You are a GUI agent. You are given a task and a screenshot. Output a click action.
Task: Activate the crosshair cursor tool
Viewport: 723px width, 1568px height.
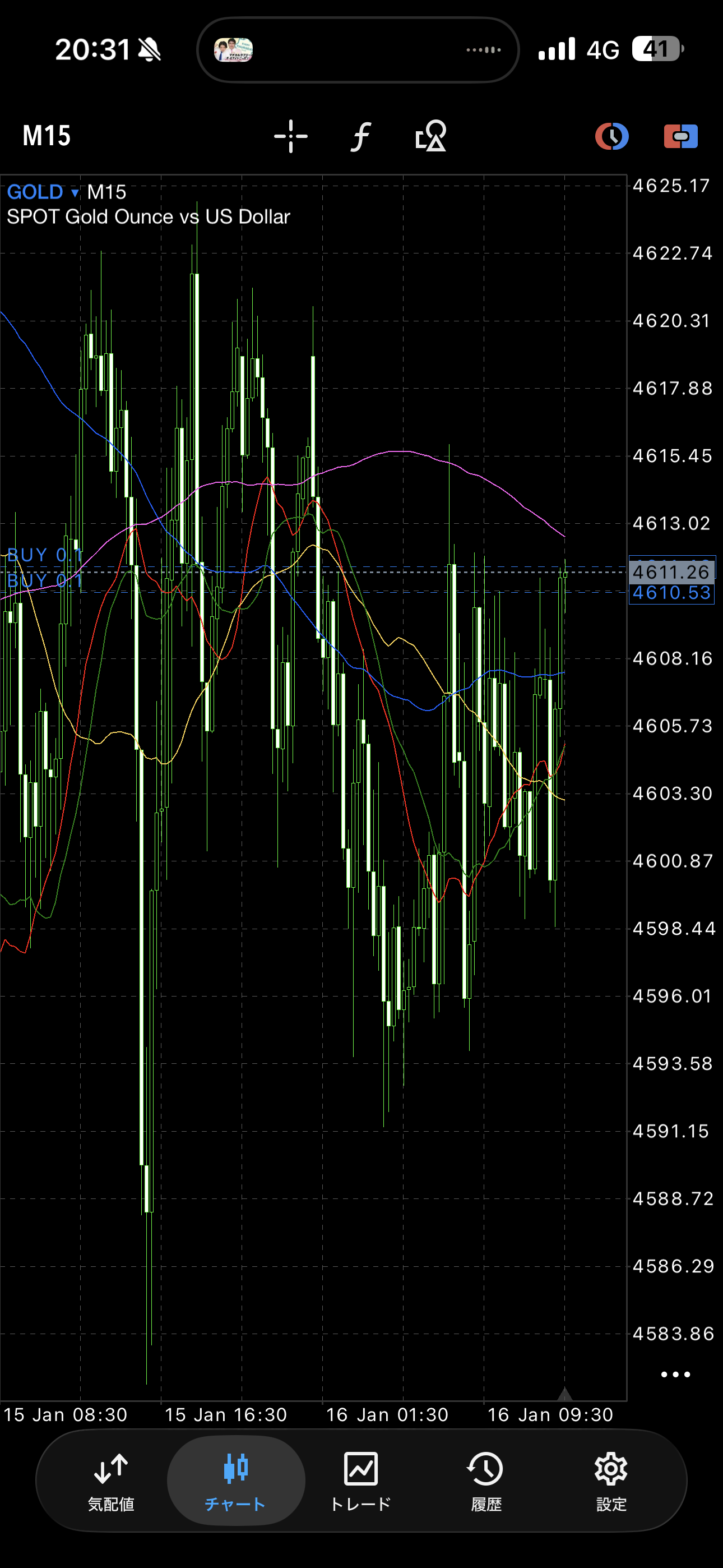pyautogui.click(x=290, y=136)
